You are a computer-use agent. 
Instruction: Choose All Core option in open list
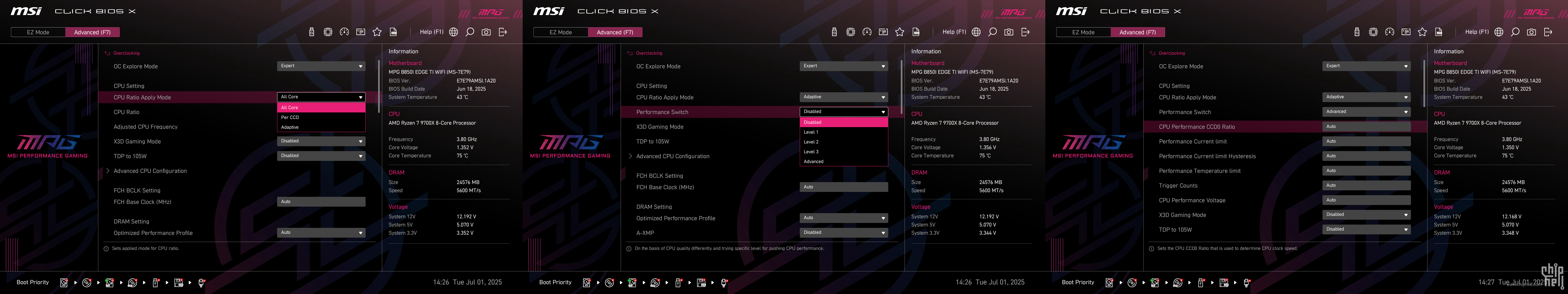(321, 108)
